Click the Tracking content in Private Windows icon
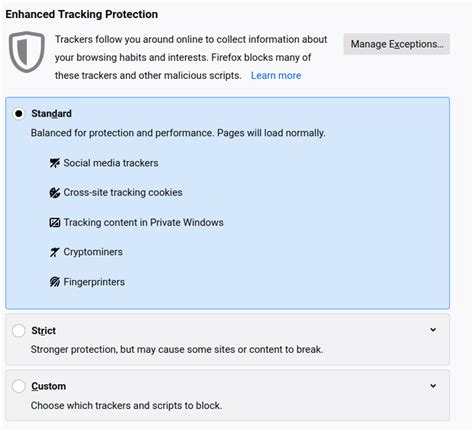The height and width of the screenshot is (431, 474). click(x=55, y=222)
